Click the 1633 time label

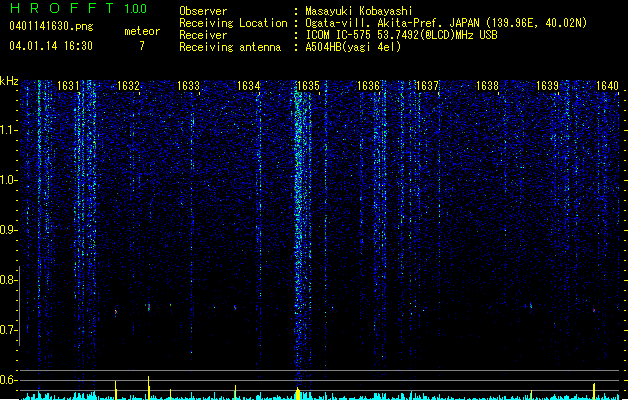[188, 86]
